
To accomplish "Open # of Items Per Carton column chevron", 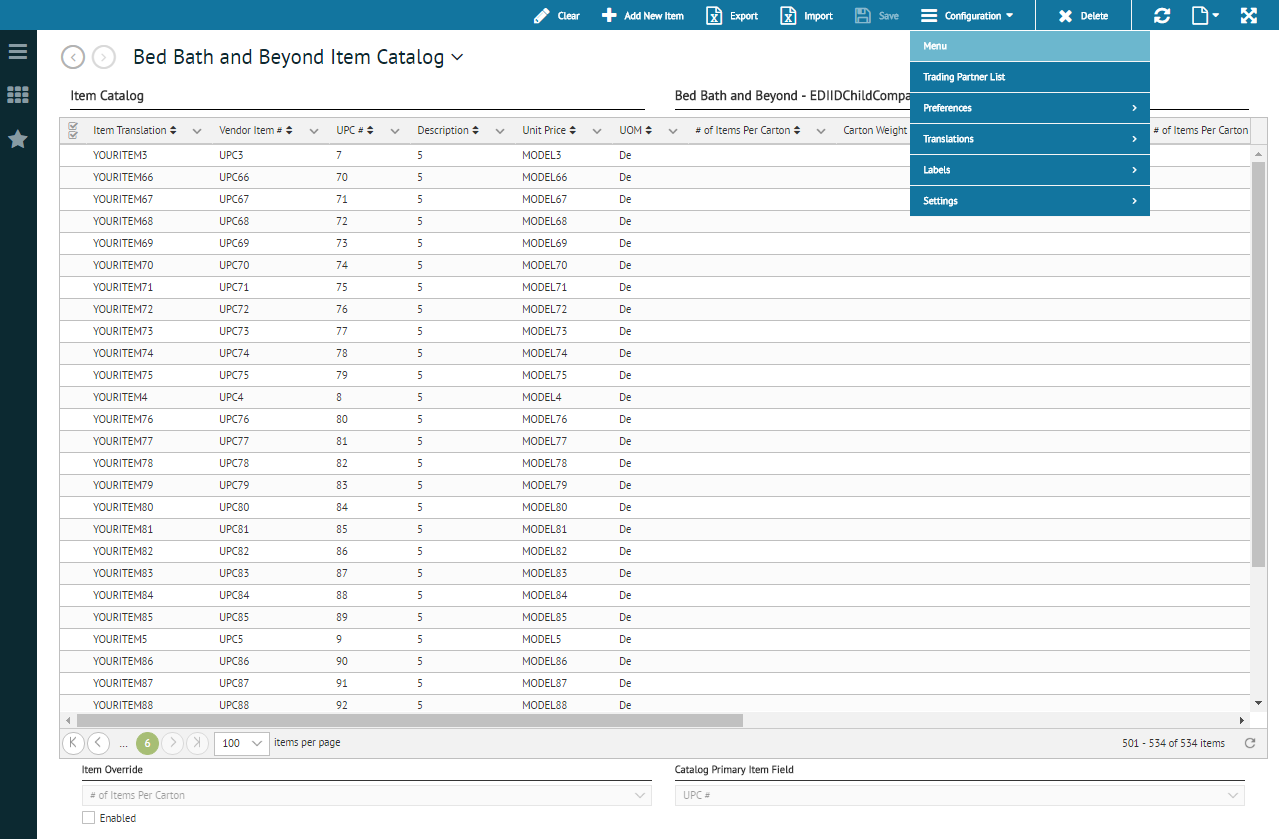I will tap(820, 131).
